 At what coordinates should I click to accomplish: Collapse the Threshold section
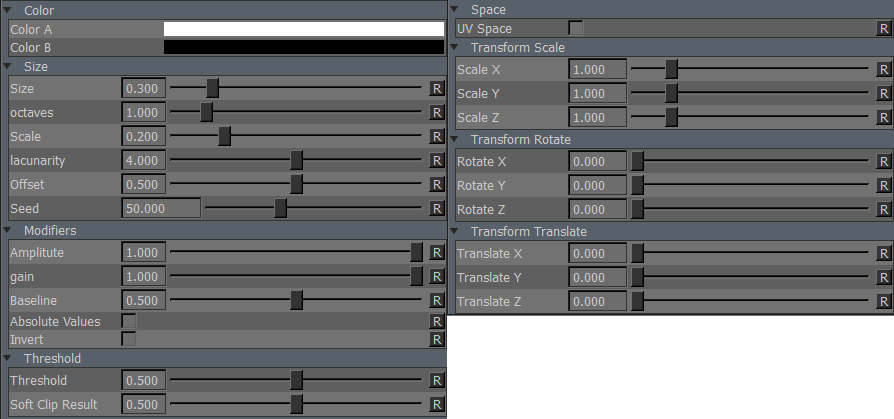tap(7, 357)
